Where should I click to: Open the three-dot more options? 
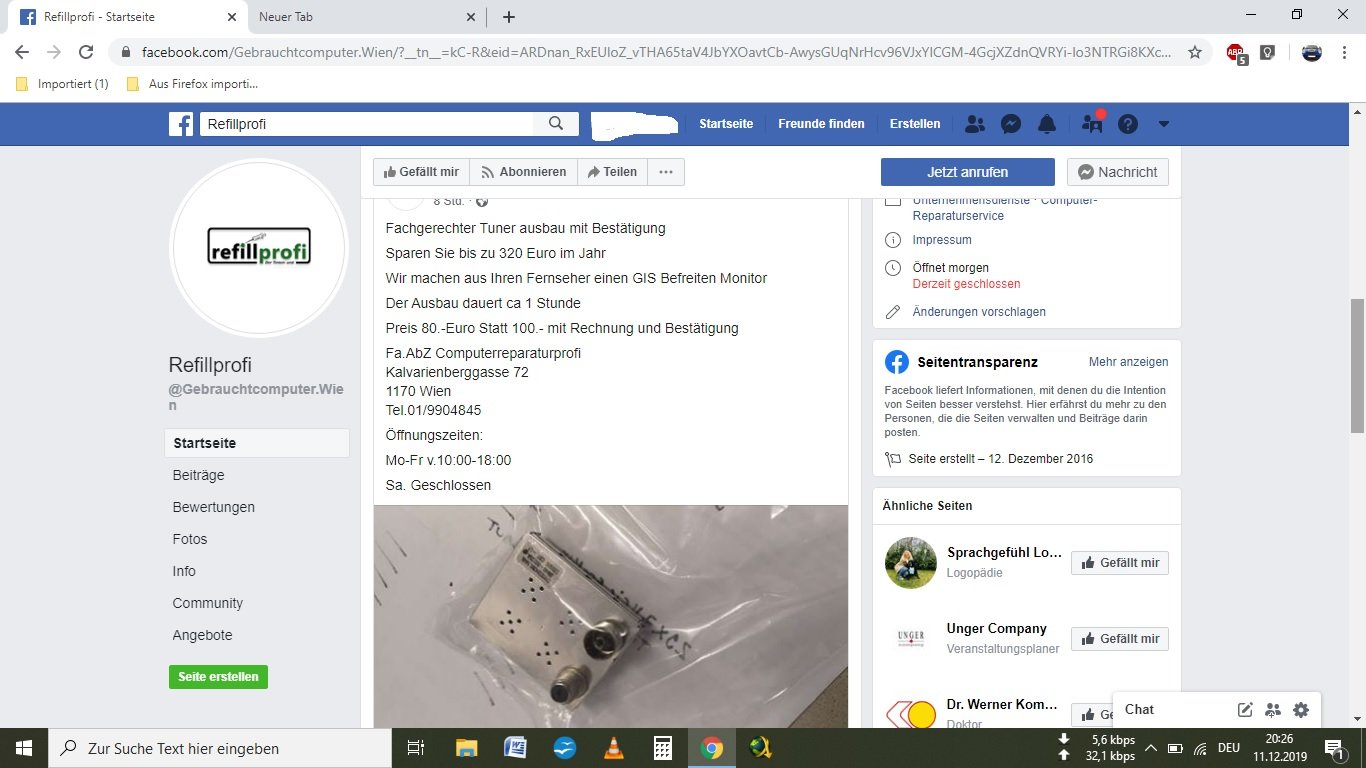(x=666, y=172)
